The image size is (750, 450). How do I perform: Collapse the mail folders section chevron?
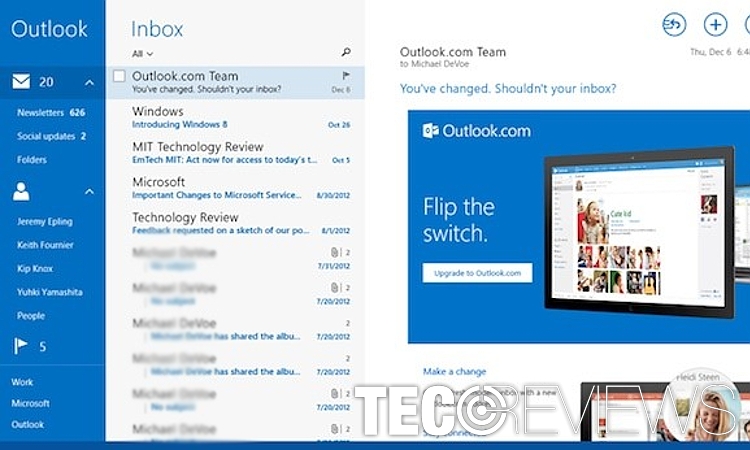point(89,83)
